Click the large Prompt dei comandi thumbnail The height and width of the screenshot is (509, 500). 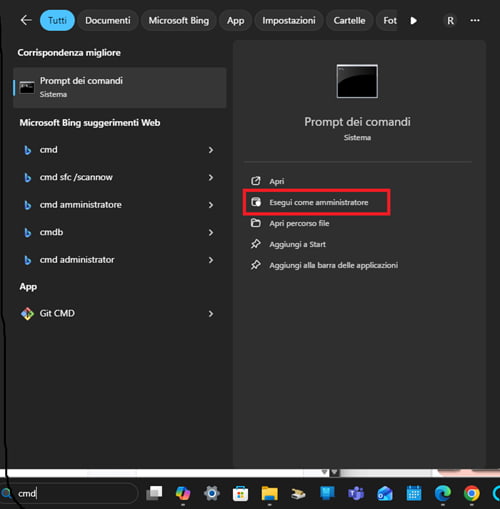(x=357, y=81)
